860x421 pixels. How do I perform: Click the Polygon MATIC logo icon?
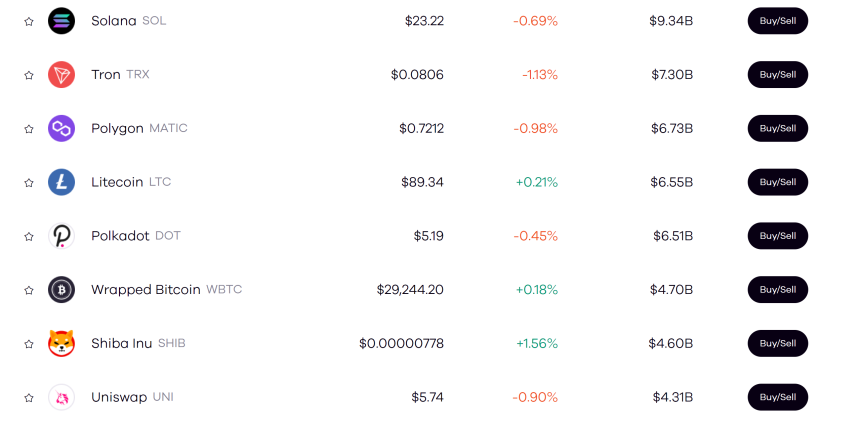pos(61,128)
